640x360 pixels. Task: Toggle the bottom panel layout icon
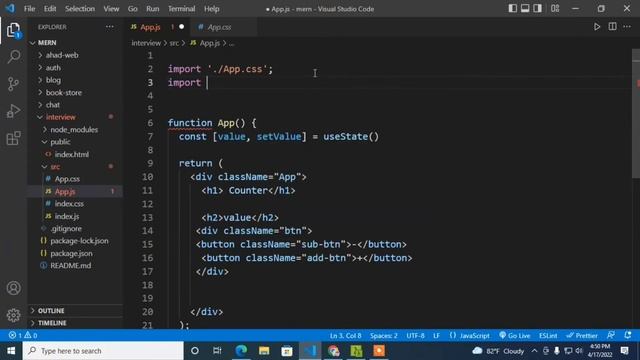tap(525, 9)
